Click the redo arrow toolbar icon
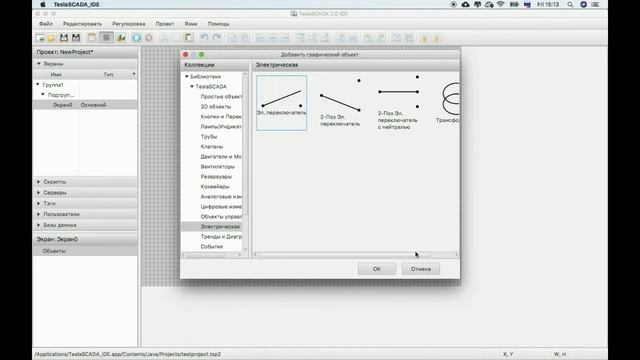Image resolution: width=640 pixels, height=360 pixels. tap(217, 38)
